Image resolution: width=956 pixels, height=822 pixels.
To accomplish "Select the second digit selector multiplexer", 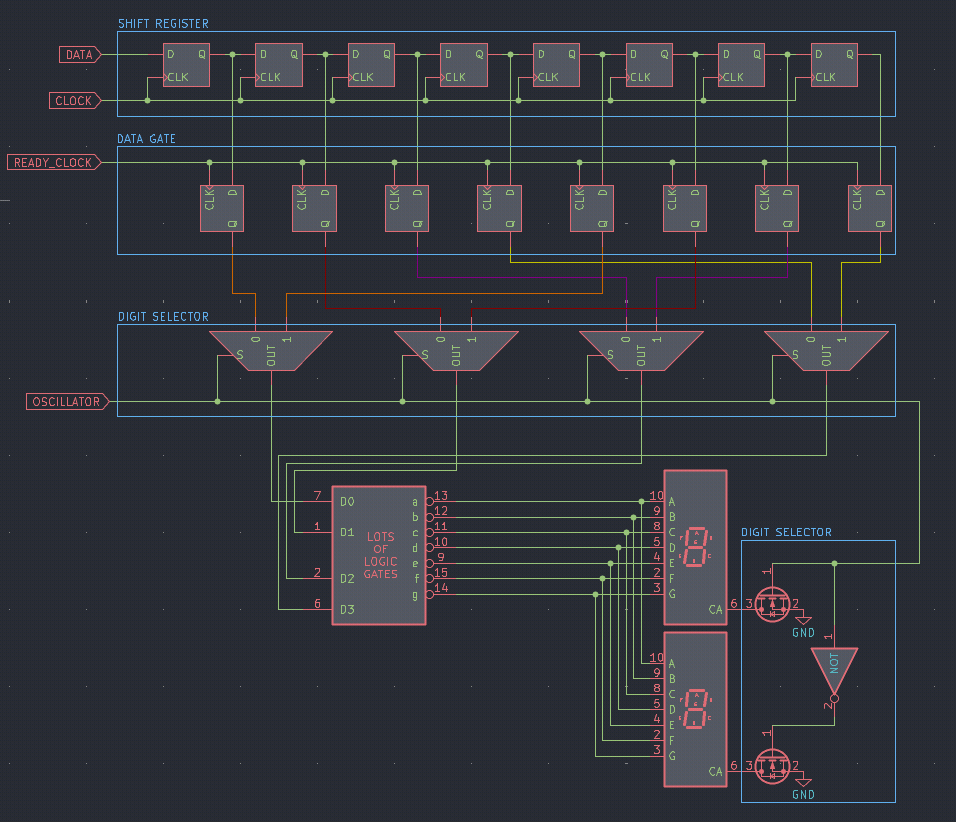I will pyautogui.click(x=456, y=351).
